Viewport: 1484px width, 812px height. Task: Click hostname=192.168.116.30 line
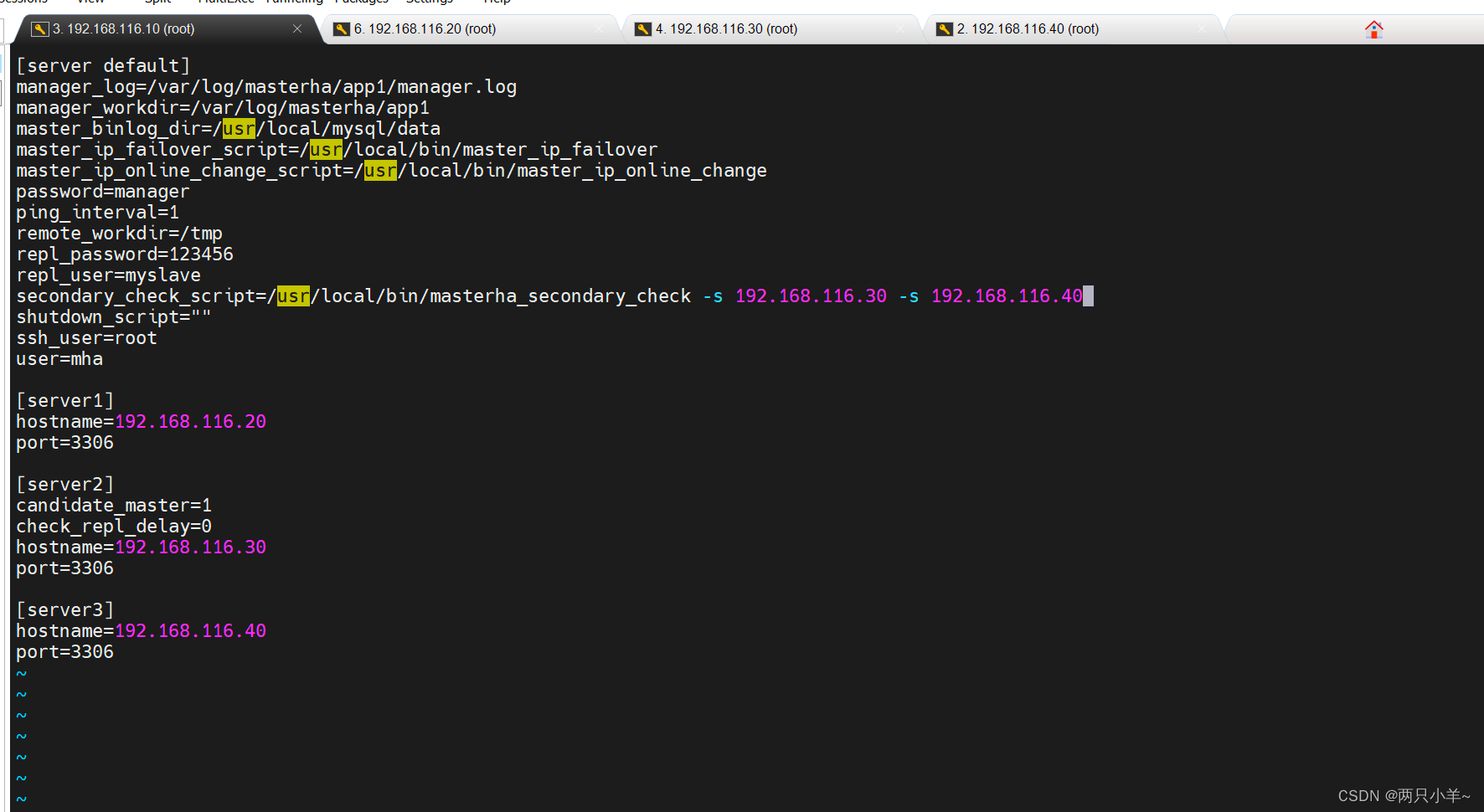click(x=141, y=547)
